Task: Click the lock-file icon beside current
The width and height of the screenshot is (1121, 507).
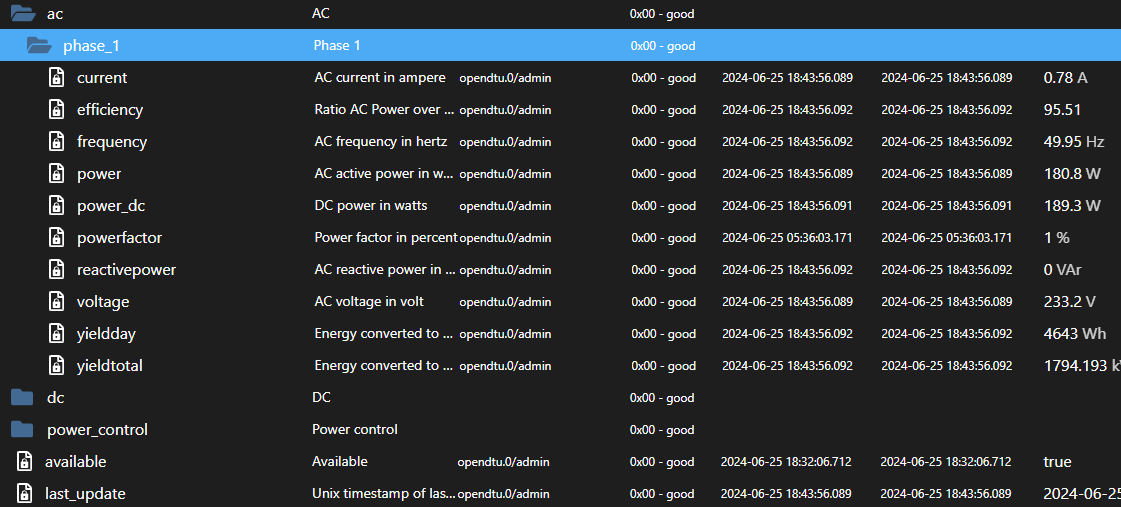Action: point(57,78)
